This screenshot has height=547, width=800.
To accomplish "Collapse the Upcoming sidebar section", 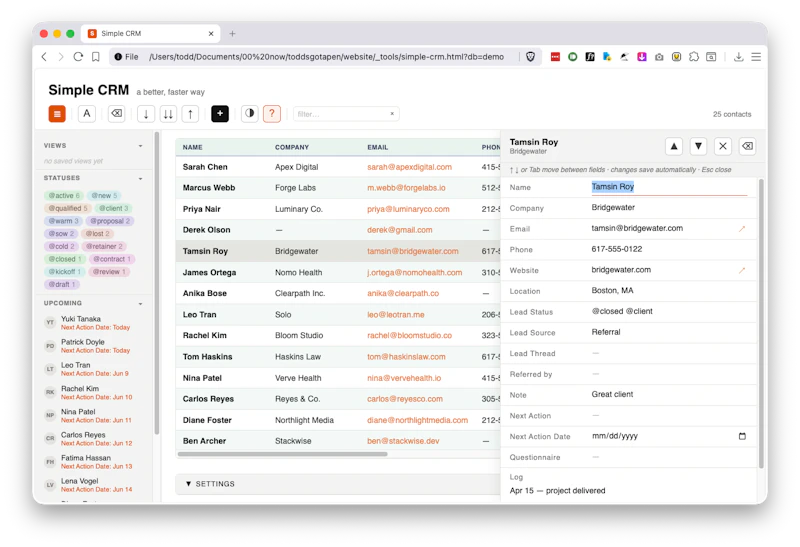I will [x=140, y=304].
